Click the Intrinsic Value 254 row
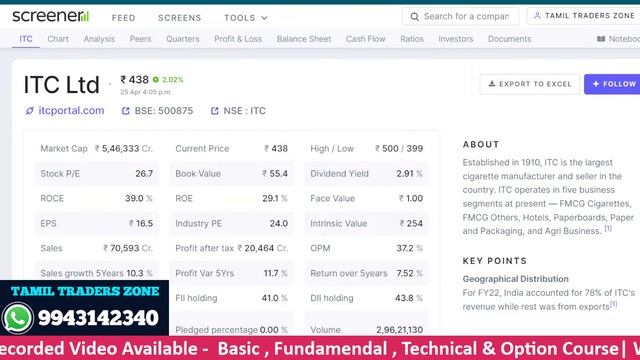The width and height of the screenshot is (640, 360). pyautogui.click(x=367, y=223)
